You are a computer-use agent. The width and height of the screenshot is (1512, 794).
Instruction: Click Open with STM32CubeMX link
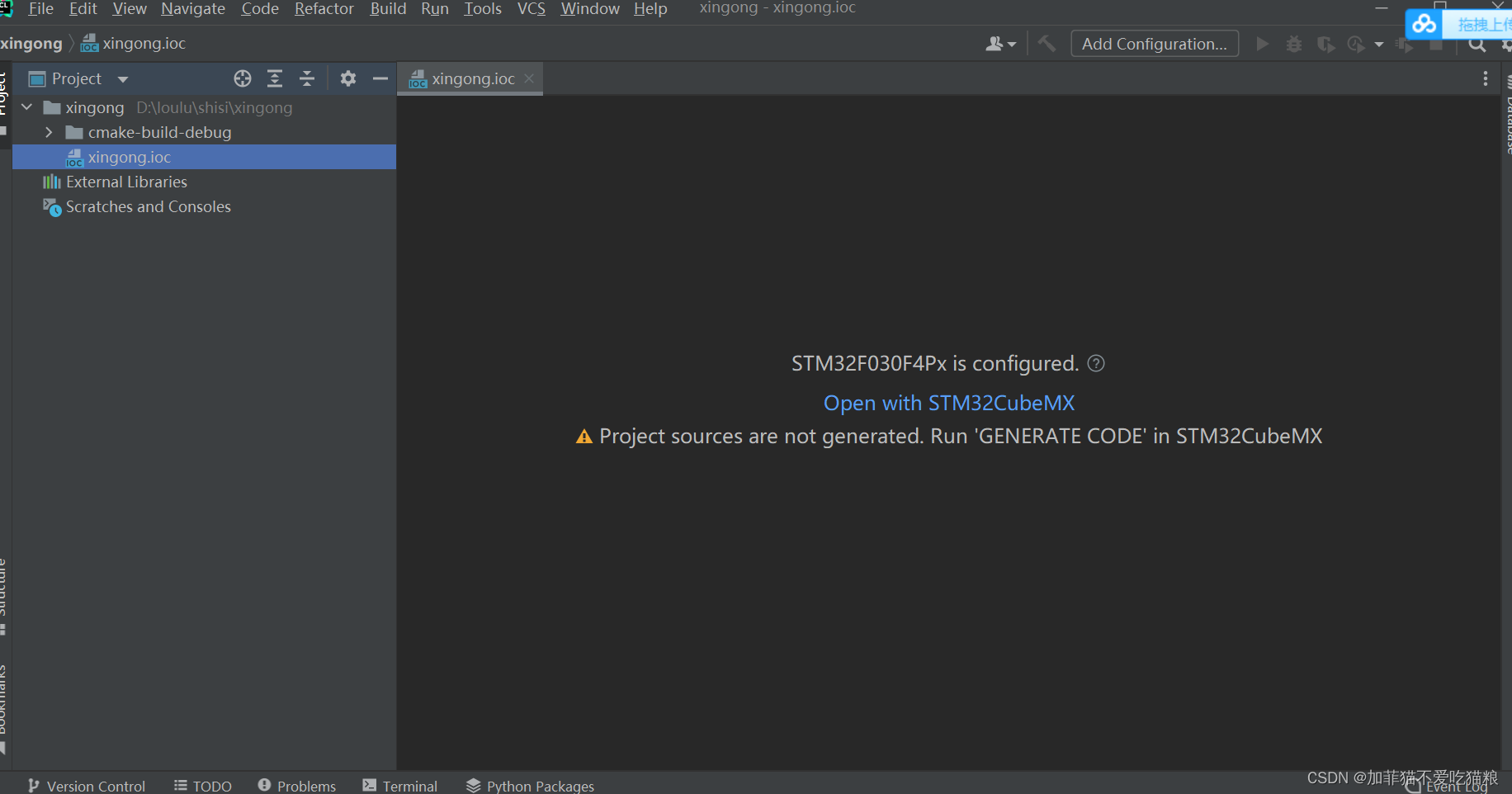point(949,403)
